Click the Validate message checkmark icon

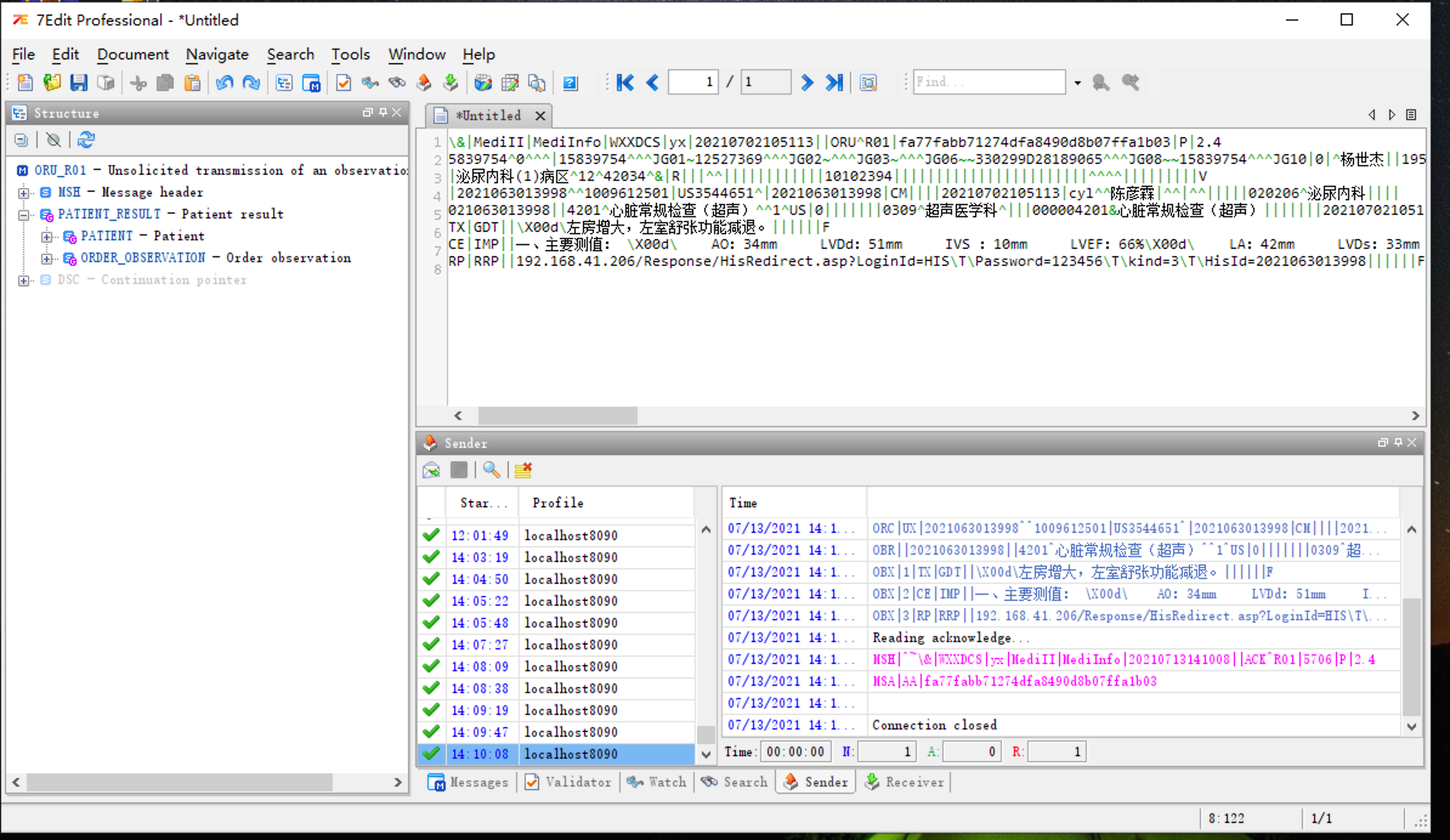[343, 83]
